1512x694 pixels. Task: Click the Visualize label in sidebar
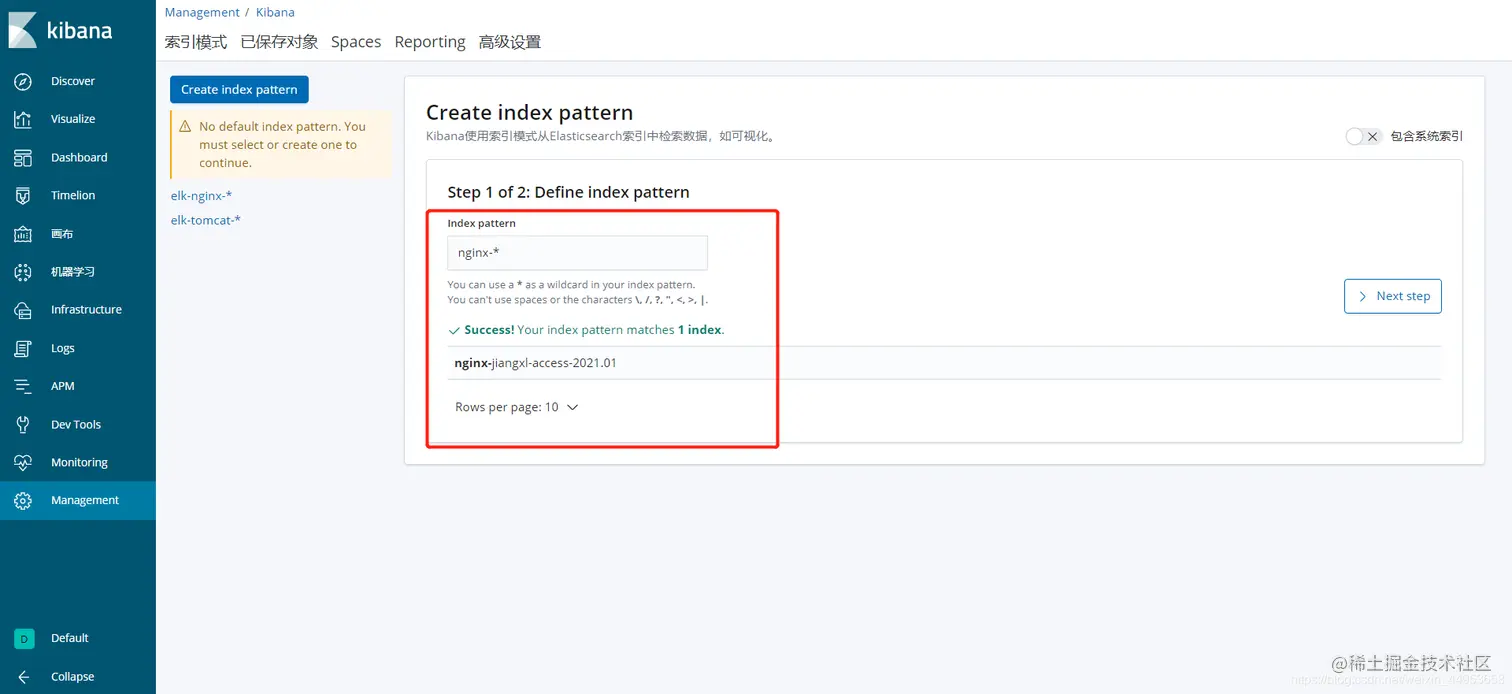[73, 119]
